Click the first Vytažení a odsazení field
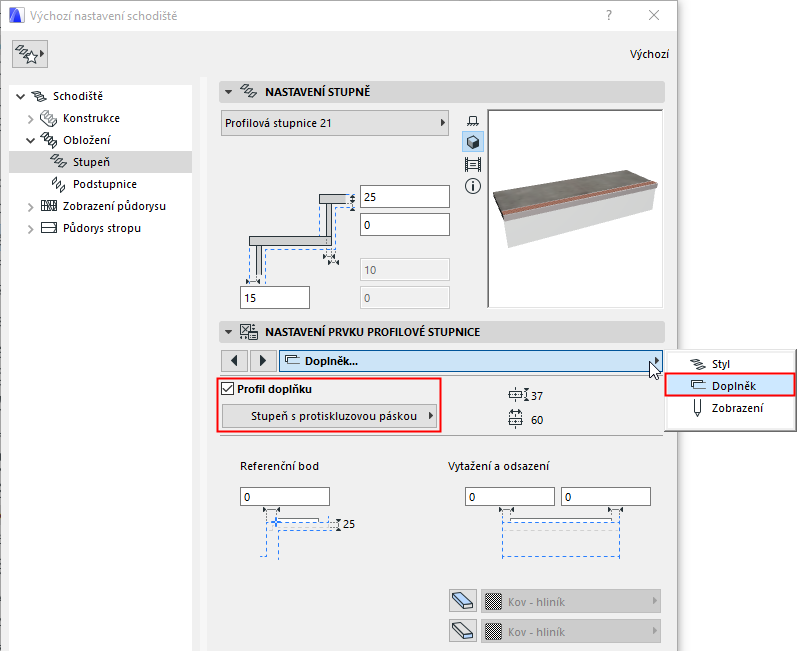798x651 pixels. pos(509,496)
